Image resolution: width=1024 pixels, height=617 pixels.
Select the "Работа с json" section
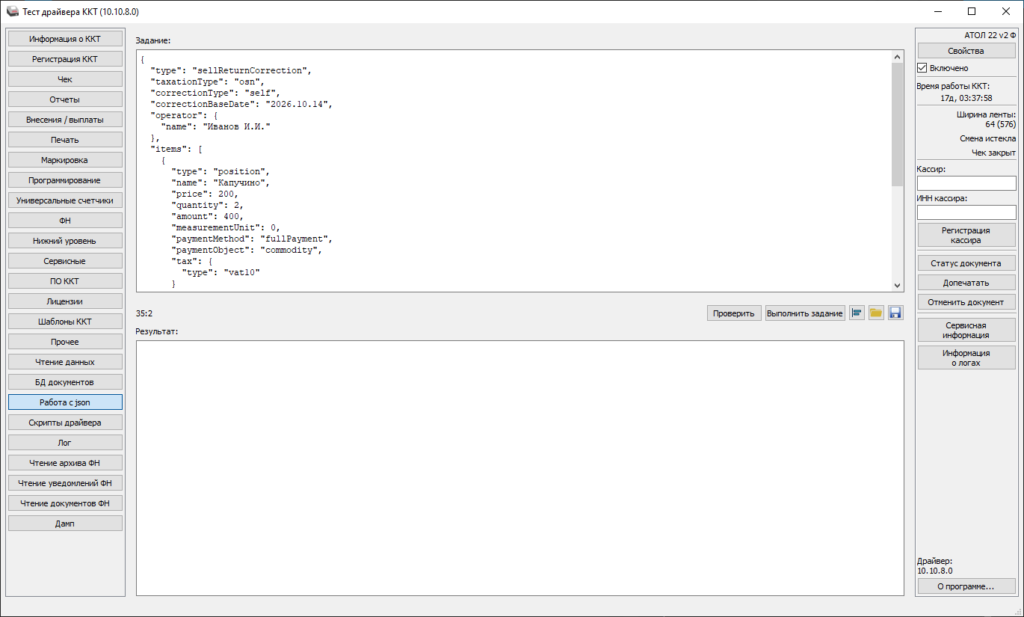pyautogui.click(x=65, y=403)
